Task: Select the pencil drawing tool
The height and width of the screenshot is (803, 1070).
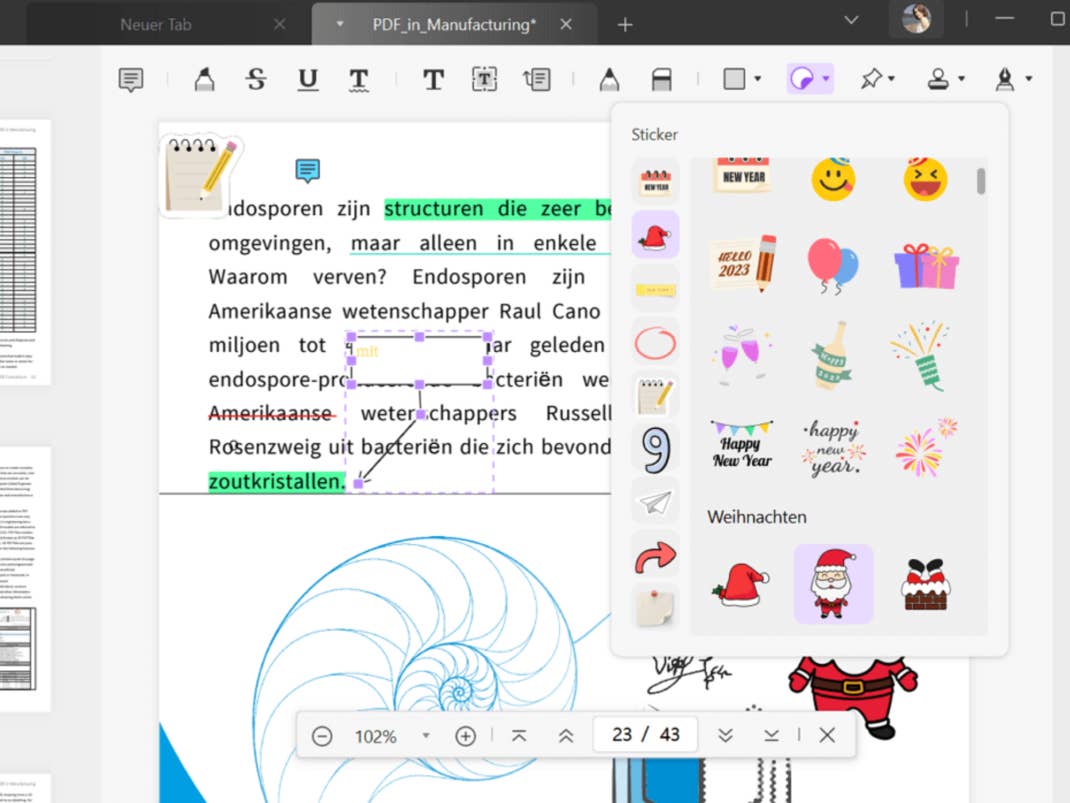Action: point(608,79)
